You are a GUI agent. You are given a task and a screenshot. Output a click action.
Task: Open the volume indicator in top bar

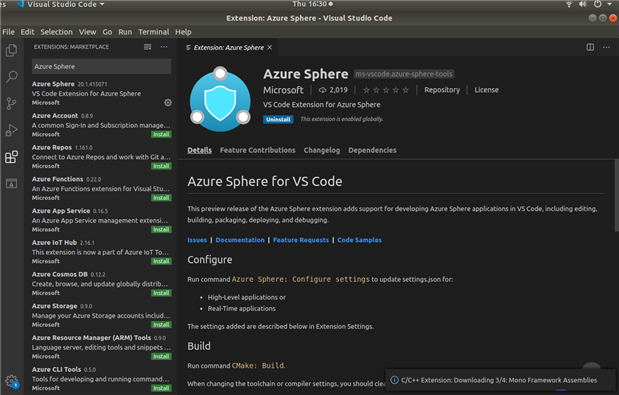(x=583, y=4)
